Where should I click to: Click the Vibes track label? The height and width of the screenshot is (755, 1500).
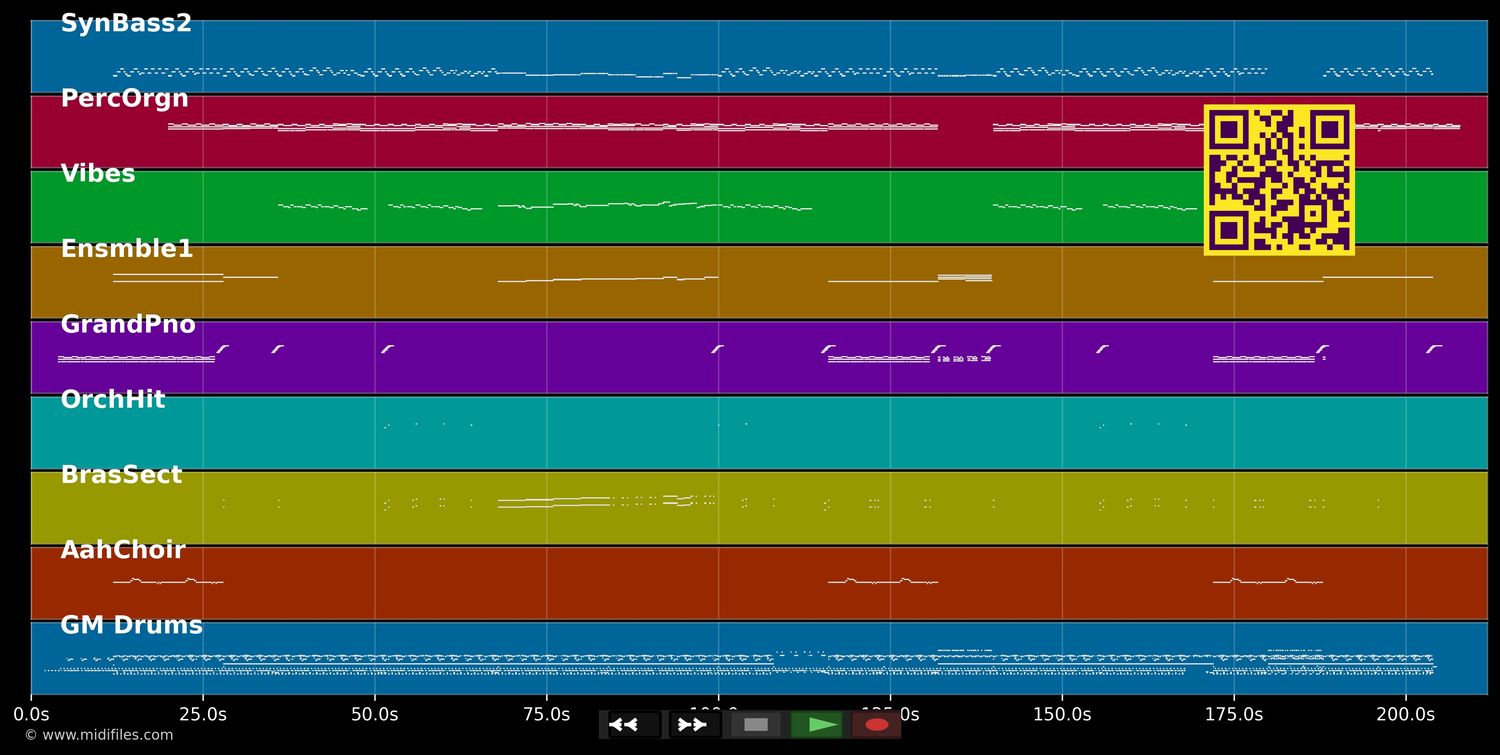coord(97,174)
